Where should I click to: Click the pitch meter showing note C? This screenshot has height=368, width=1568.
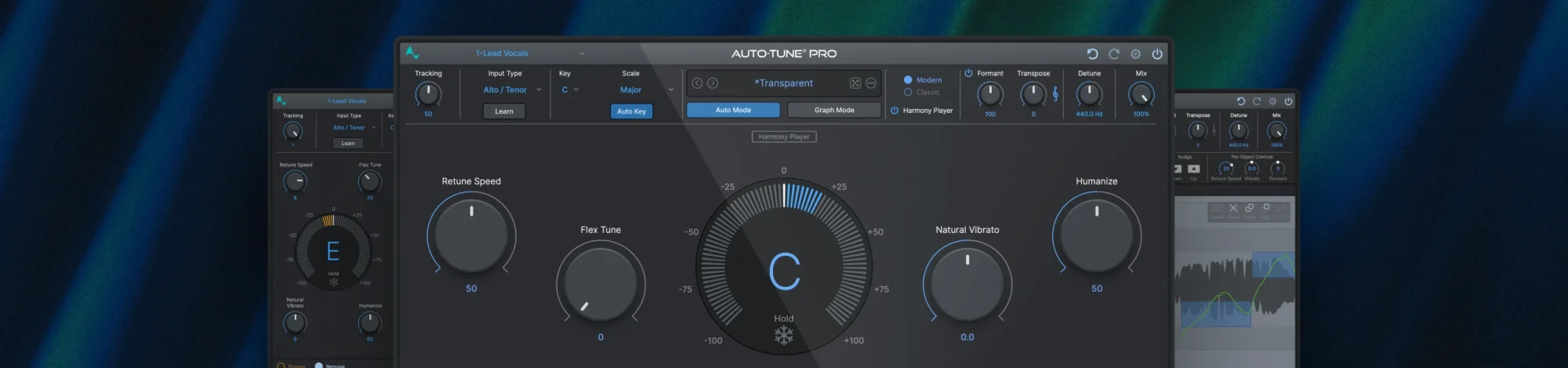(784, 268)
